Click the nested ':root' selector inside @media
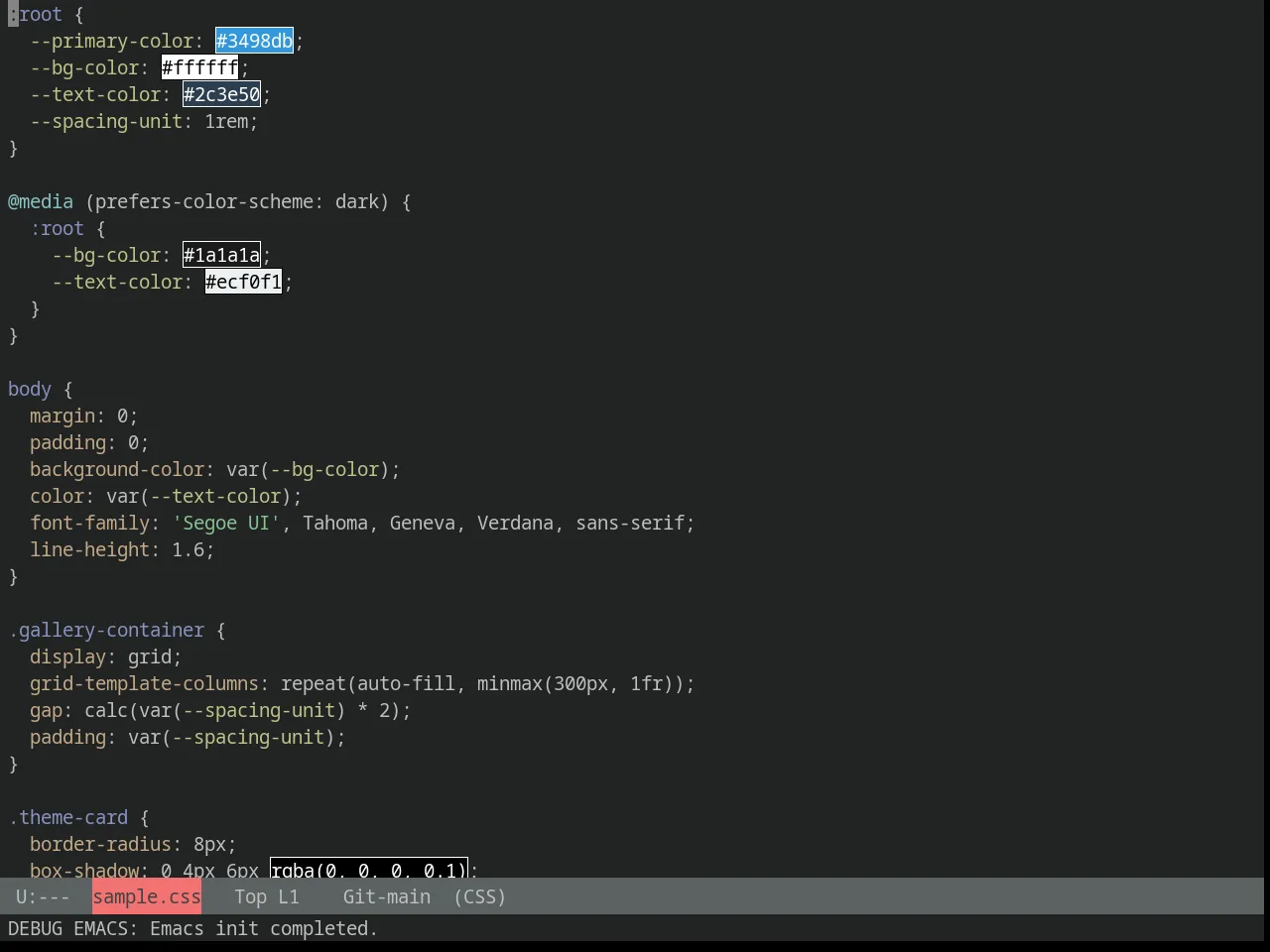The width and height of the screenshot is (1270, 952). point(57,228)
